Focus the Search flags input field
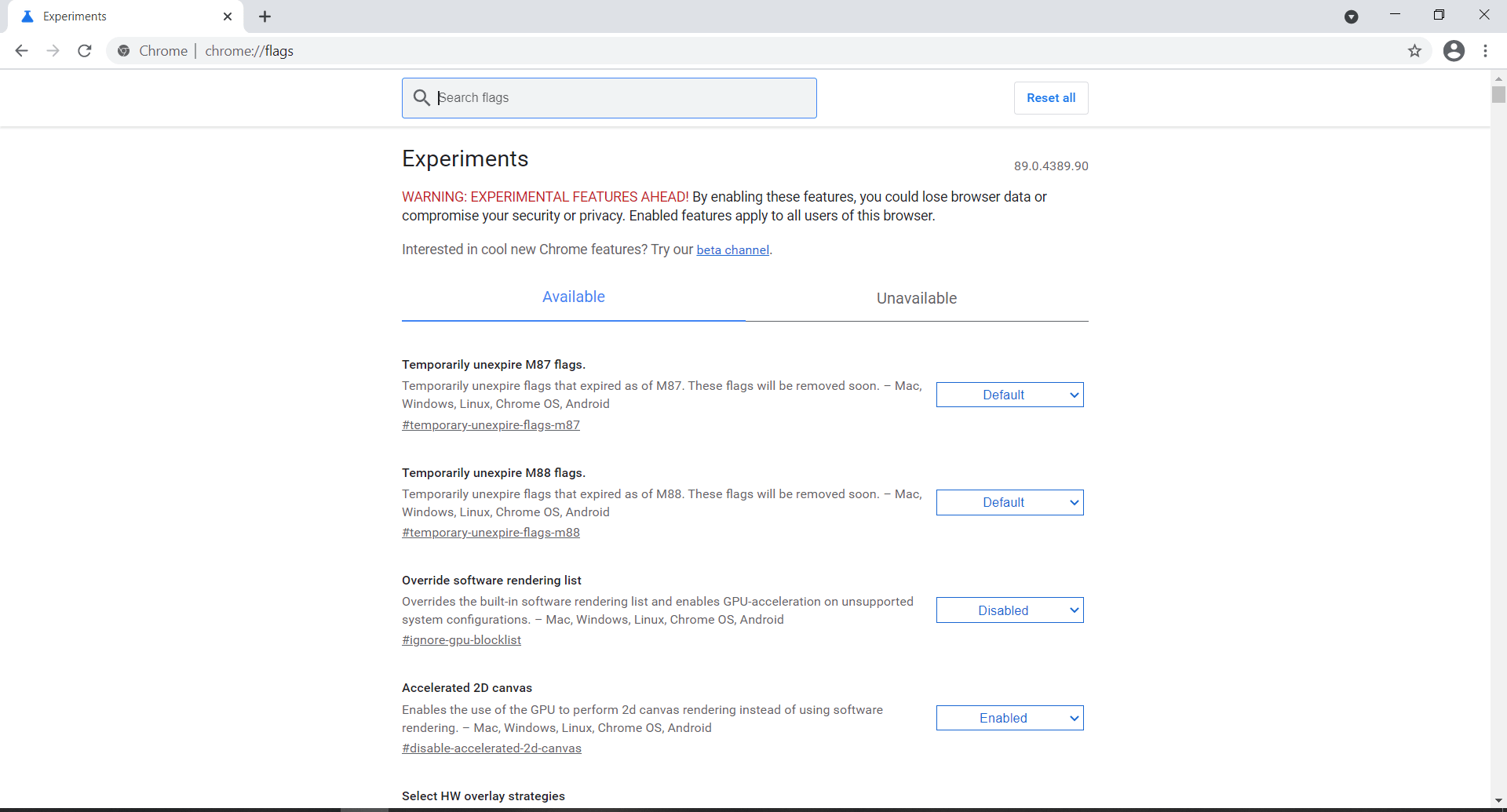Viewport: 1507px width, 812px height. pos(620,98)
